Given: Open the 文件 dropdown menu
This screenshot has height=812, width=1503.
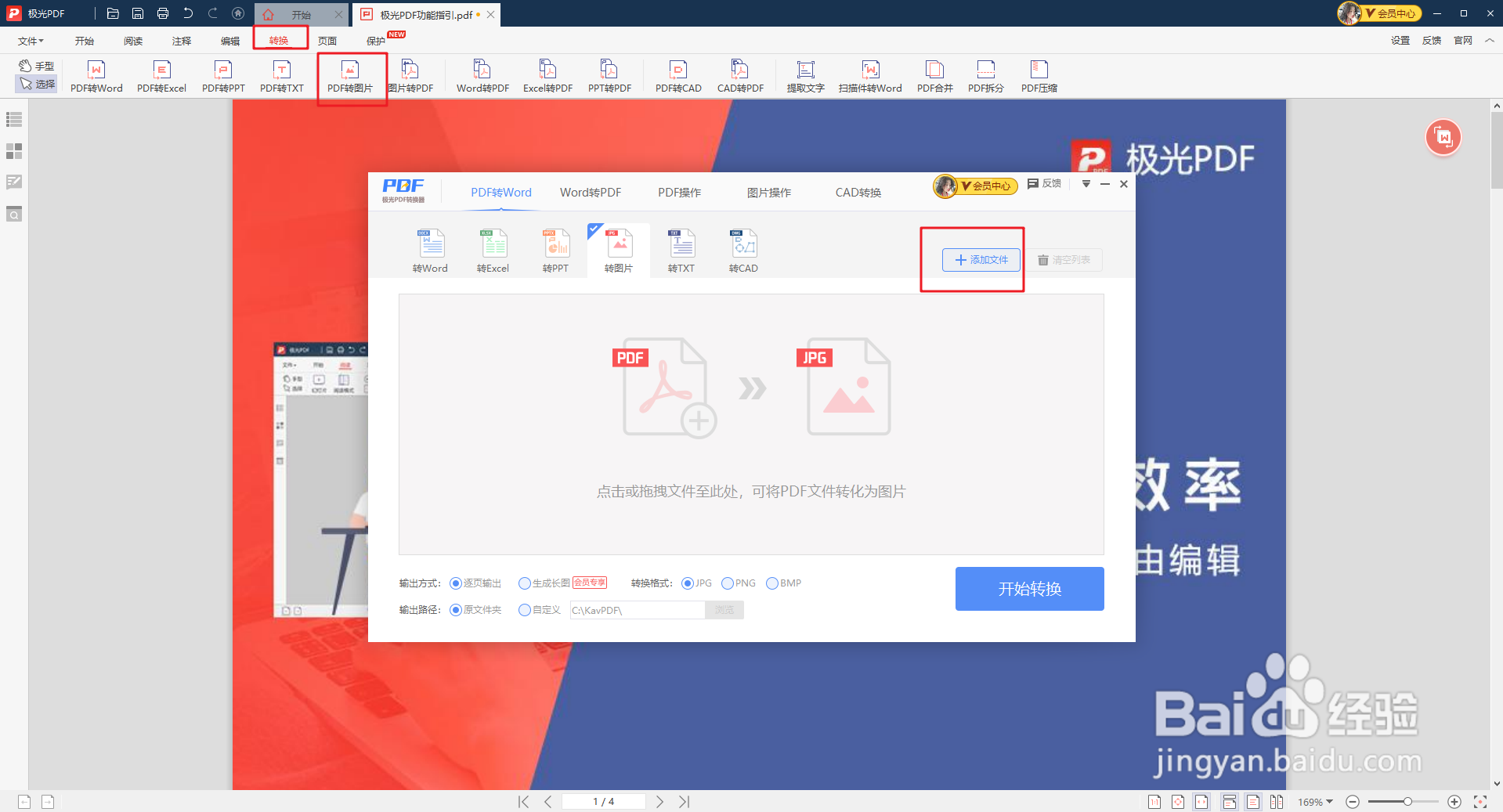Looking at the screenshot, I should pos(31,41).
